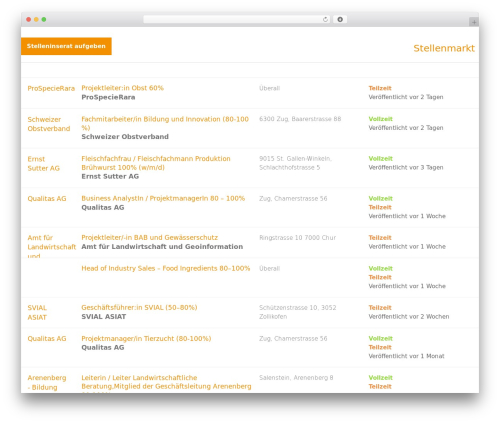Click Zug, Chamerstrasse 56 in Tierzucht listing
This screenshot has height=423, width=500.
[293, 339]
